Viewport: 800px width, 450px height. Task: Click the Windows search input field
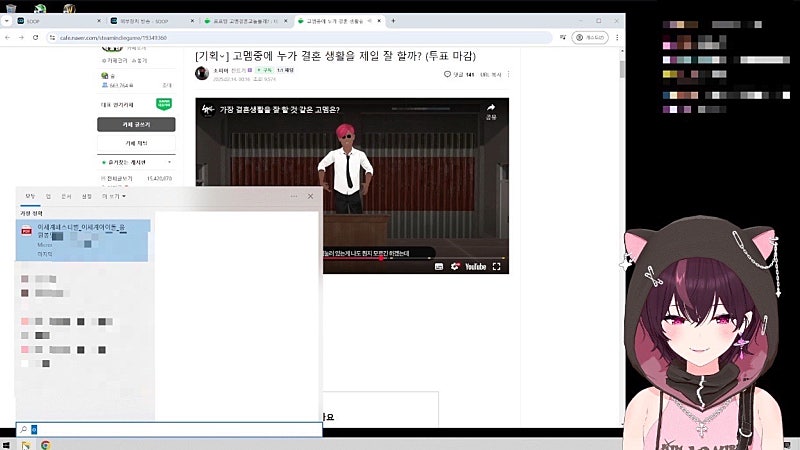170,429
